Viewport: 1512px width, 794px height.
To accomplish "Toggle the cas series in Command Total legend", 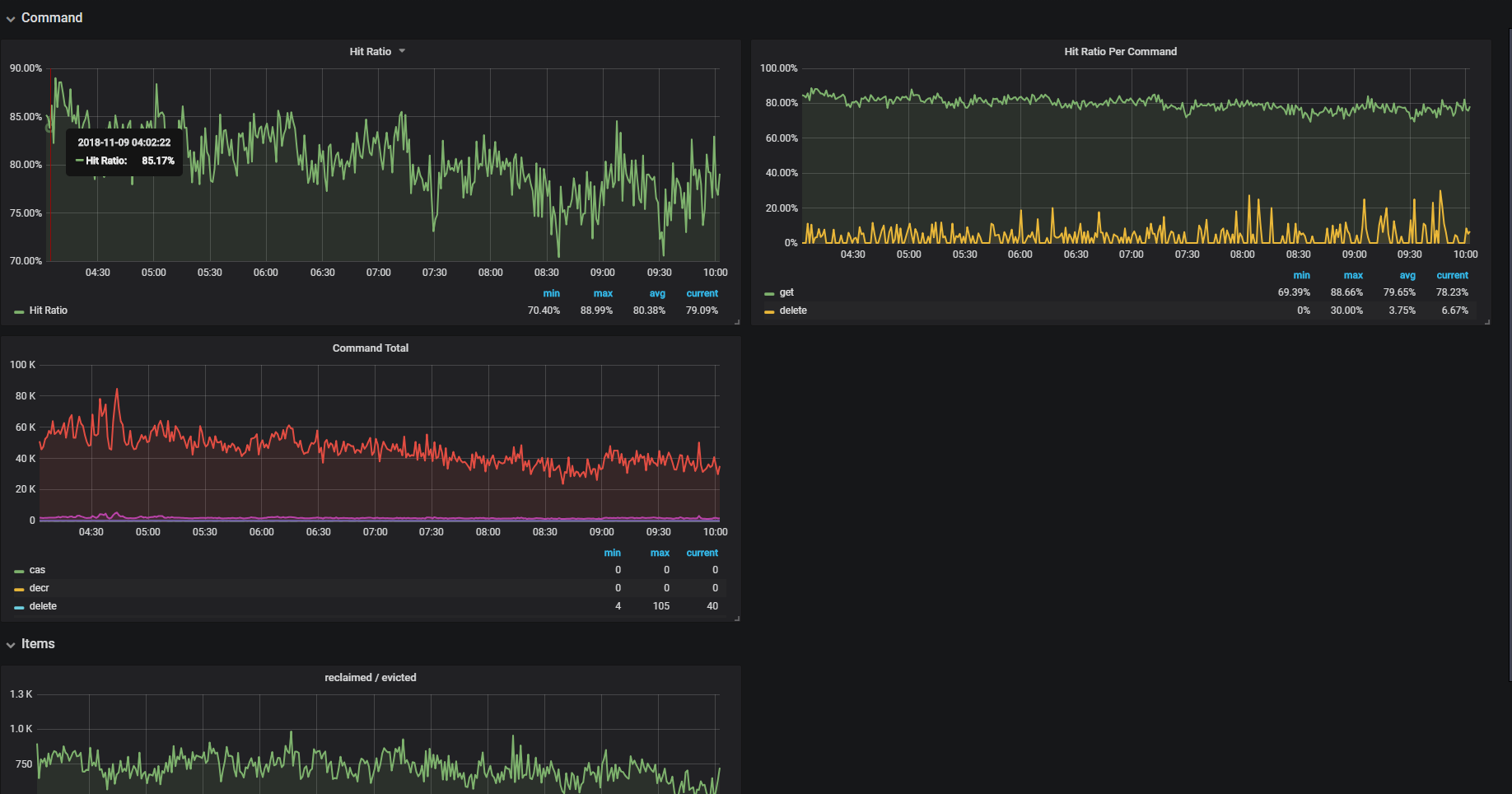I will (37, 570).
